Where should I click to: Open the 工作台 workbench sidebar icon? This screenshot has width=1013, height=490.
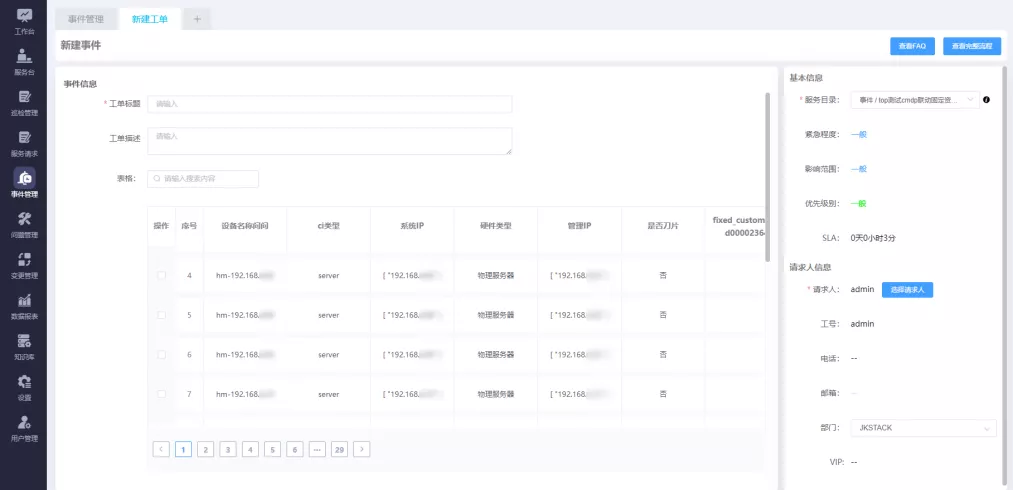point(24,16)
